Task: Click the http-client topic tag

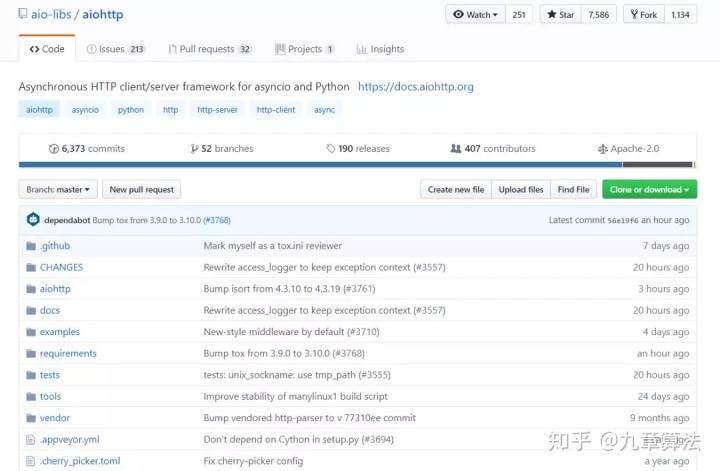Action: (276, 110)
